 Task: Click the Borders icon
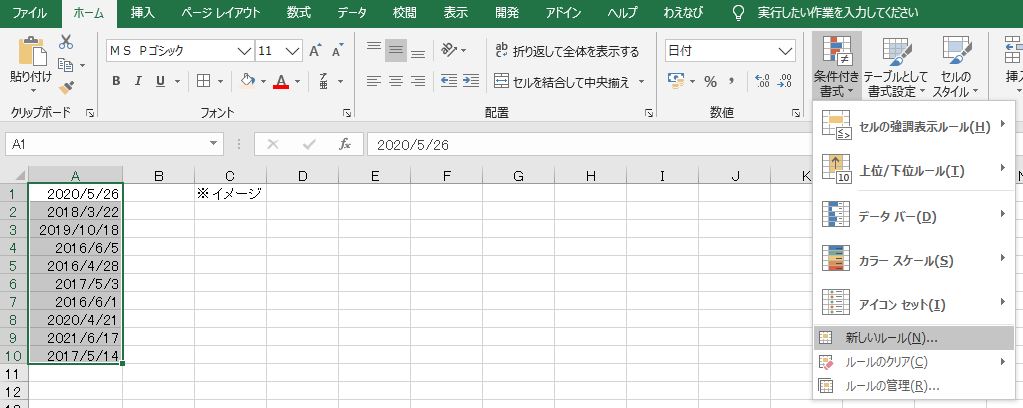(x=204, y=82)
